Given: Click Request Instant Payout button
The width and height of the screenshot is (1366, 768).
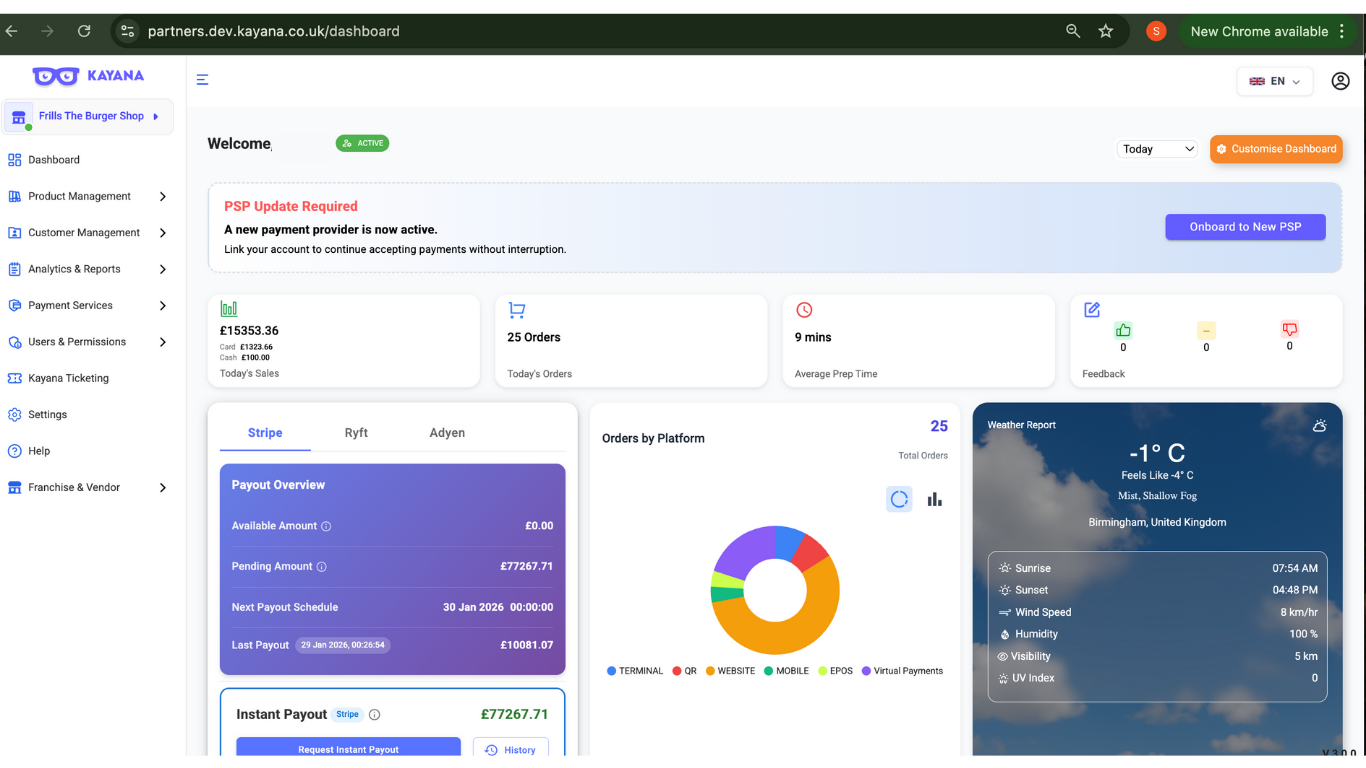Looking at the screenshot, I should tap(348, 748).
